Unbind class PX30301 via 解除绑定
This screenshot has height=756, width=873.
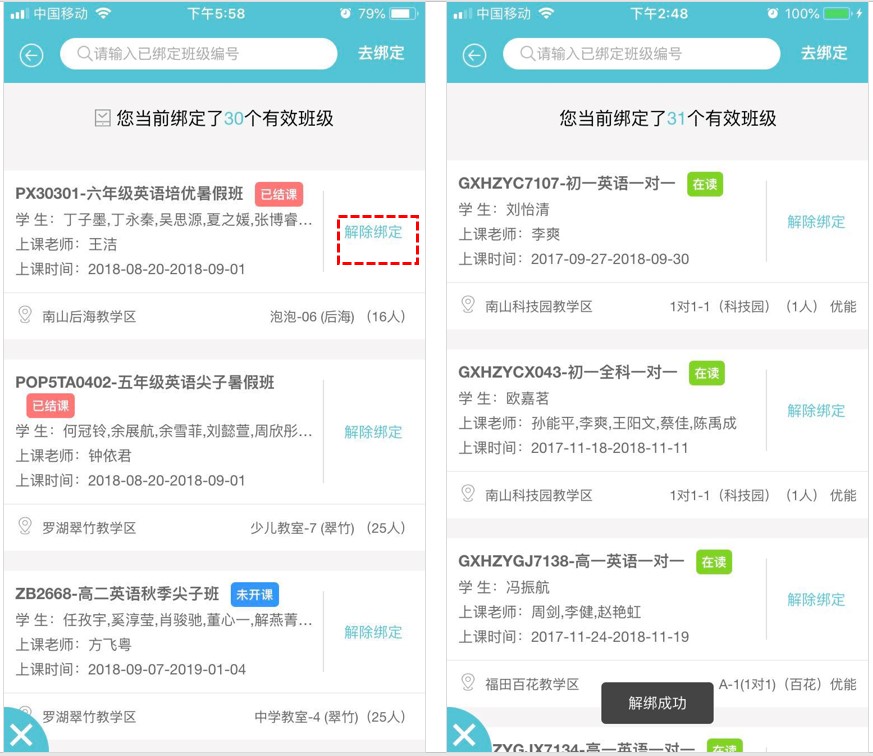[373, 232]
